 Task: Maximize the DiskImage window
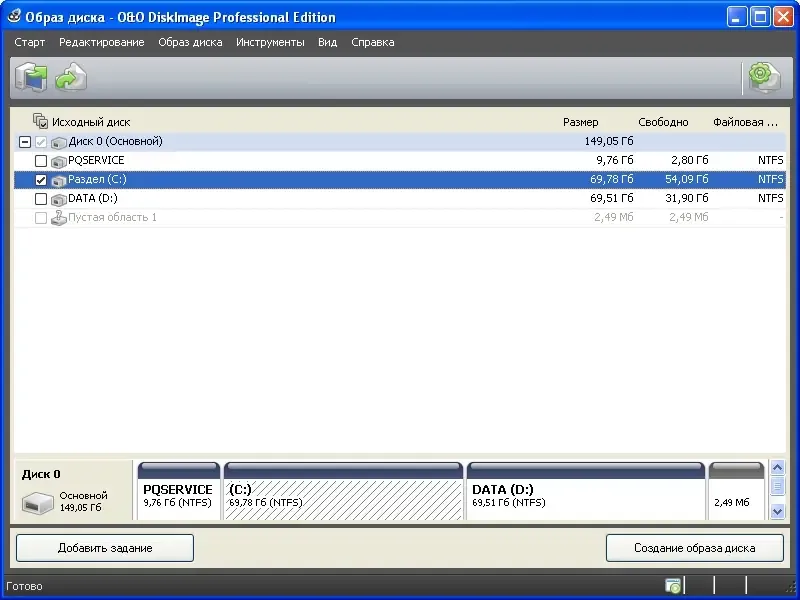tap(760, 17)
